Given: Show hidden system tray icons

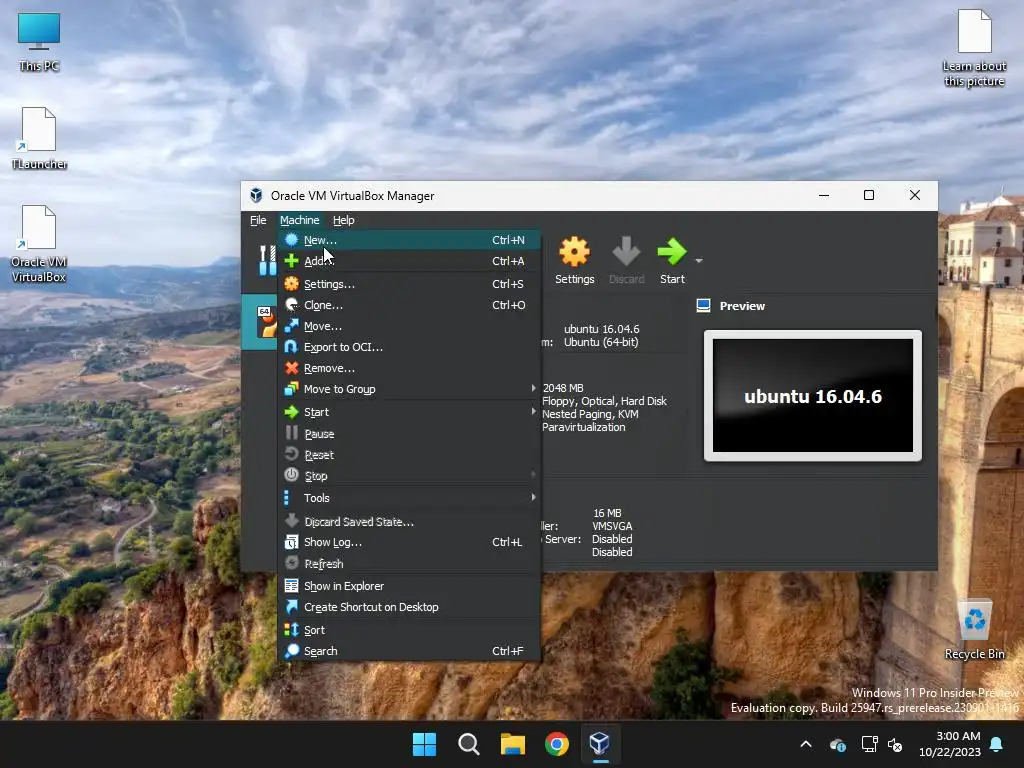Looking at the screenshot, I should tap(806, 744).
